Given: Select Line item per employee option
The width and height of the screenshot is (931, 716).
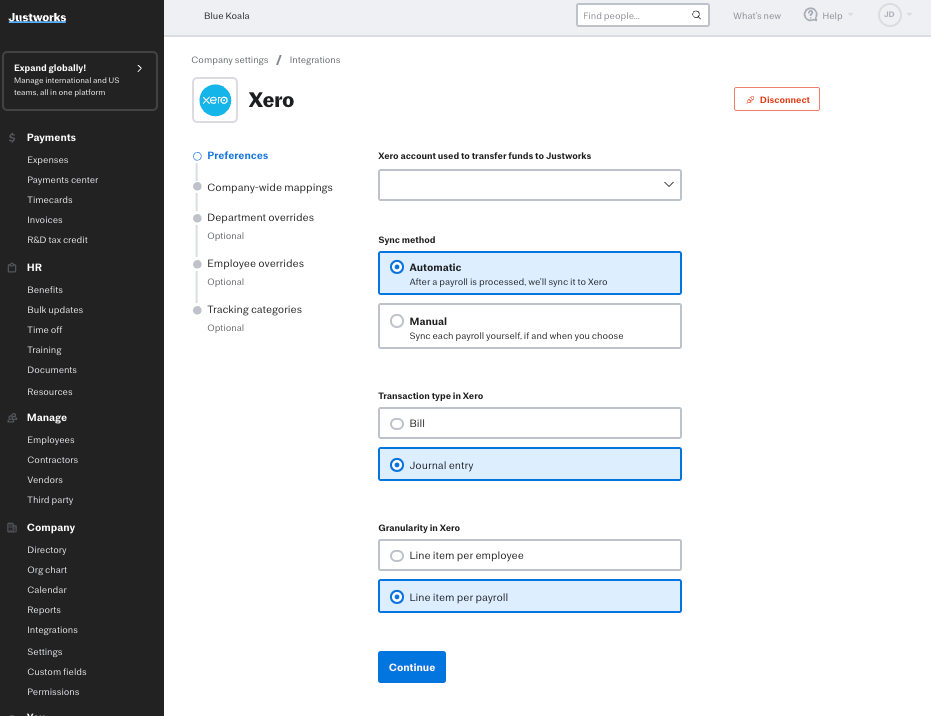Looking at the screenshot, I should pyautogui.click(x=397, y=556).
